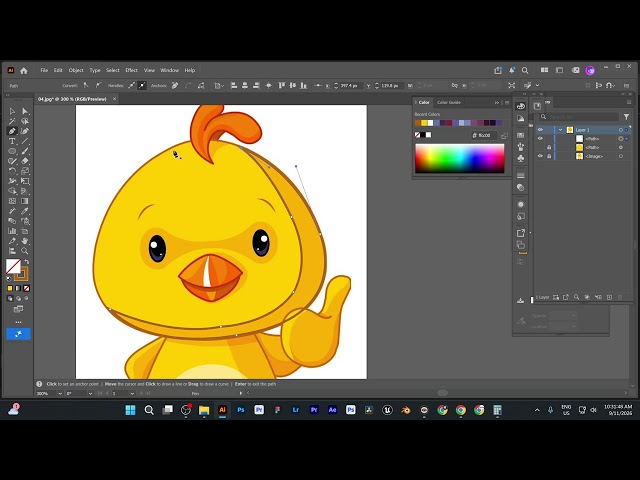640x480 pixels.
Task: Select the Hand tool
Action: pyautogui.click(x=25, y=241)
